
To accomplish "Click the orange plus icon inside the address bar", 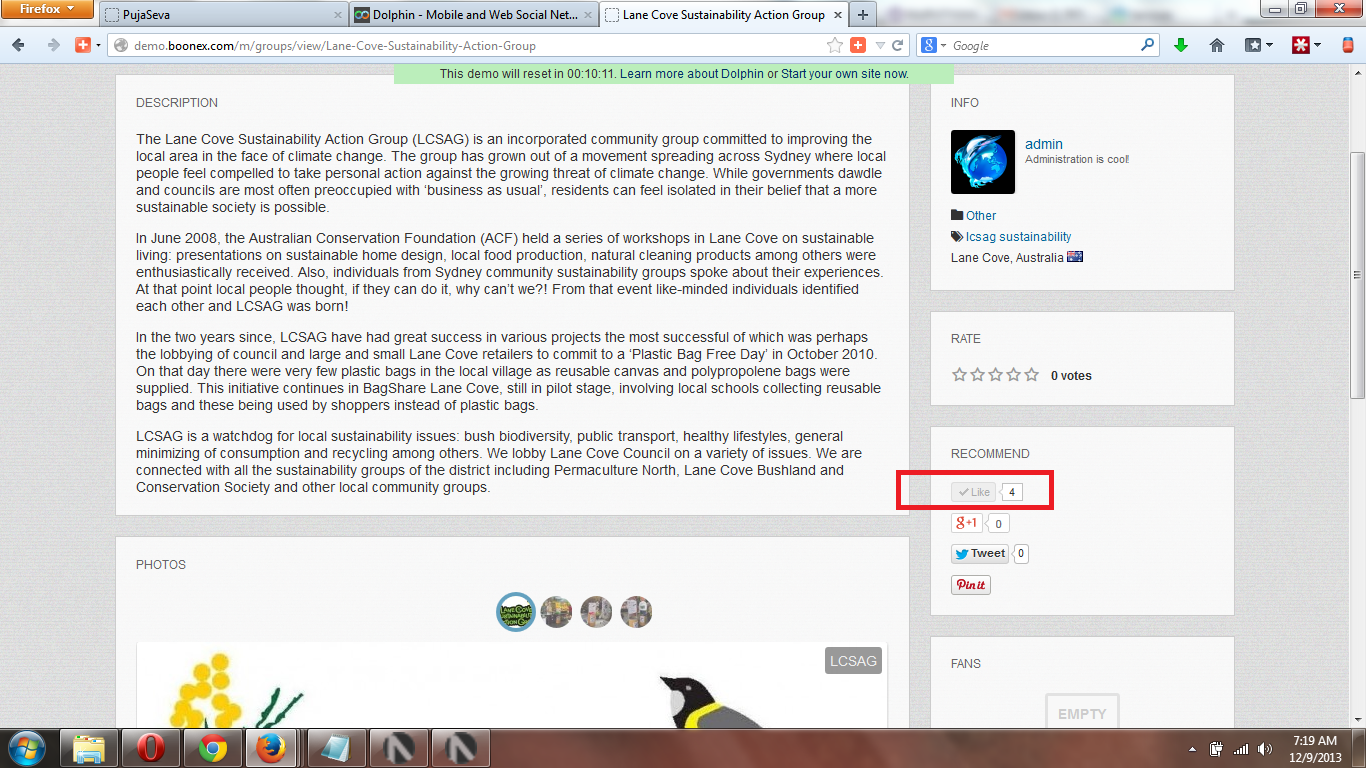I will (x=858, y=45).
